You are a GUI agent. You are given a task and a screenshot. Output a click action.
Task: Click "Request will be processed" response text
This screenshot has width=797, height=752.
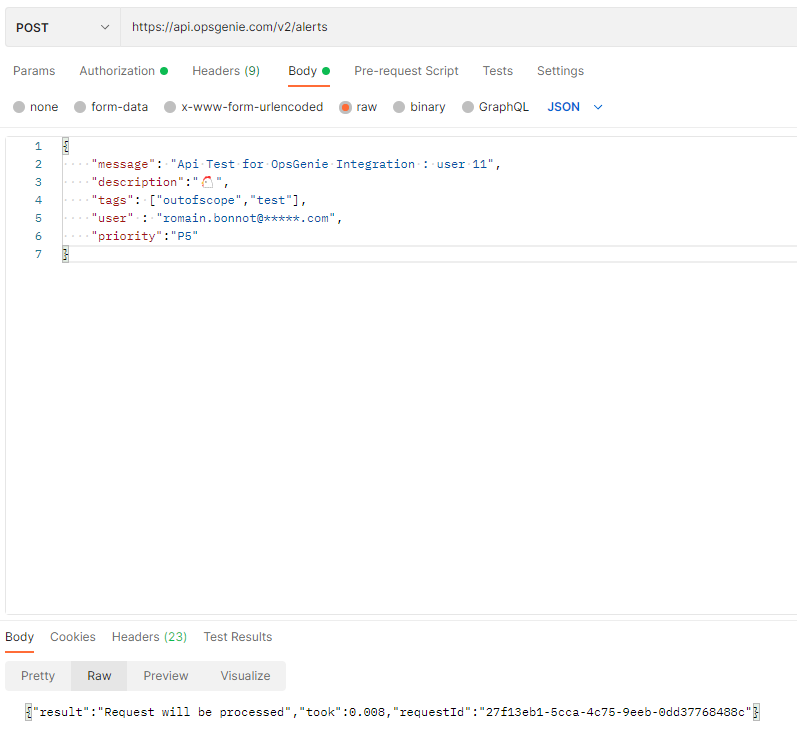pos(194,712)
